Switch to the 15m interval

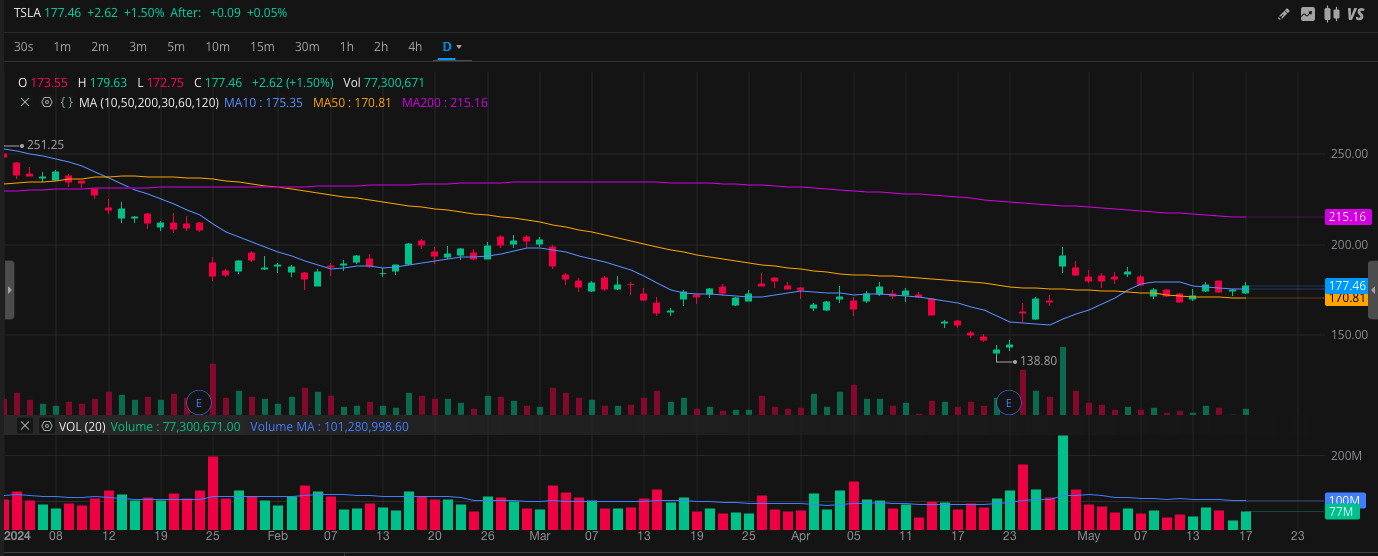coord(262,47)
